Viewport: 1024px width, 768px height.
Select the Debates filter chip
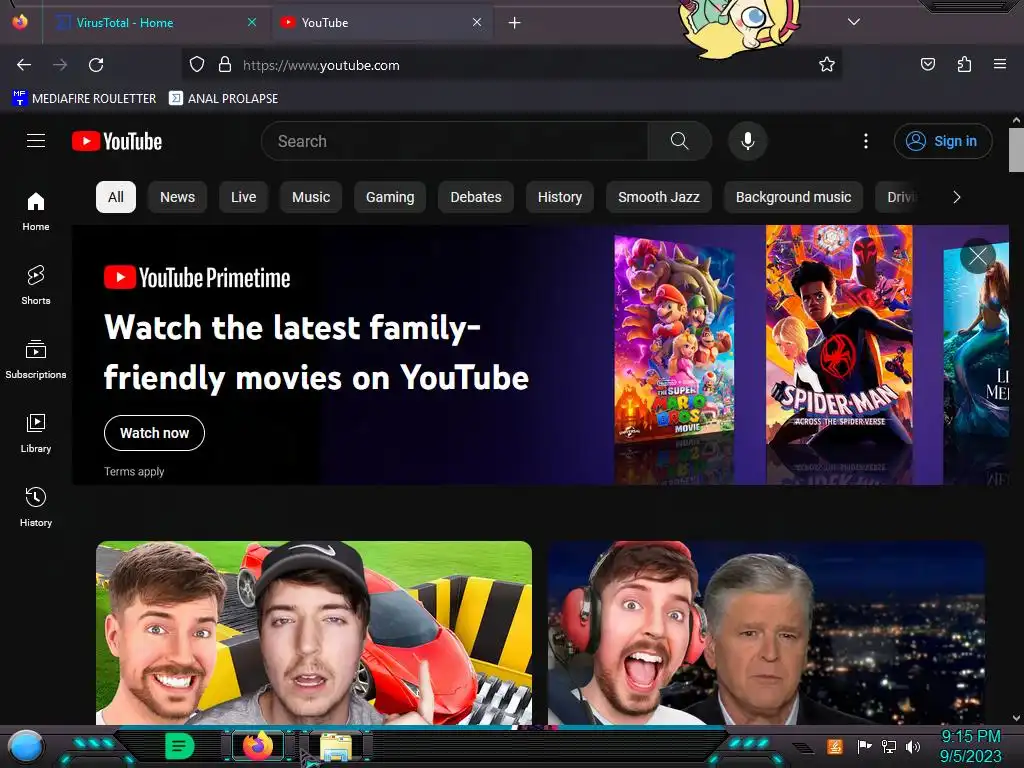click(x=476, y=197)
